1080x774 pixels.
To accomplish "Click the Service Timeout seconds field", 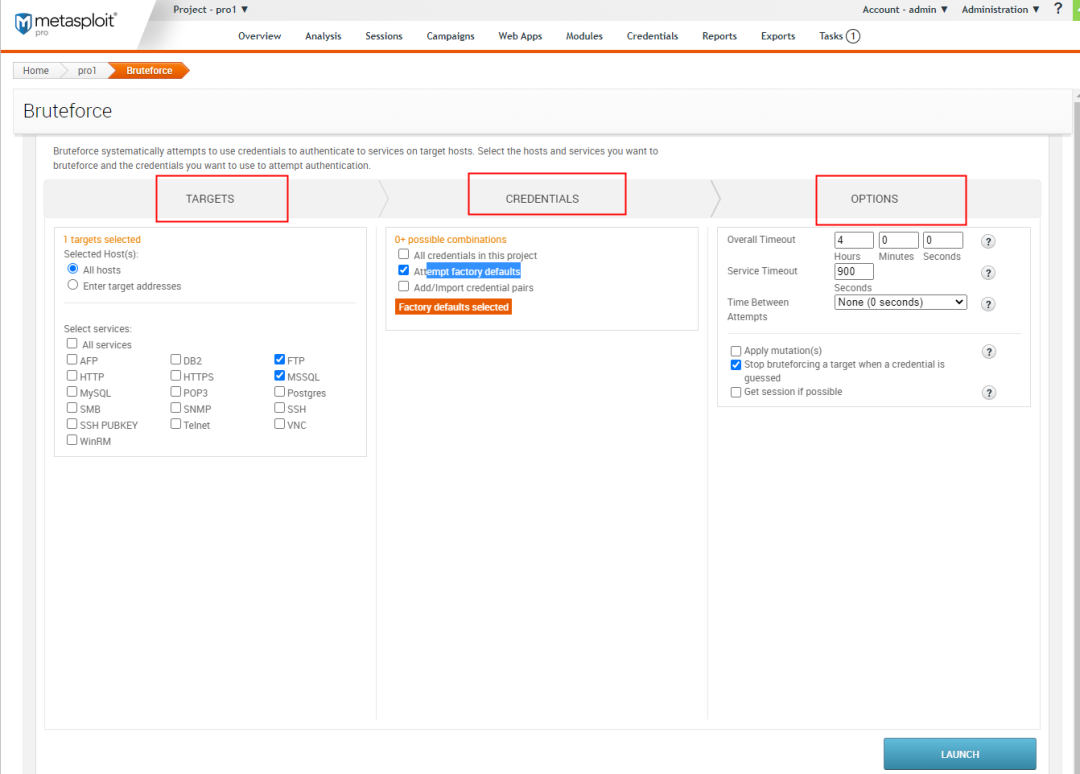I will (853, 271).
